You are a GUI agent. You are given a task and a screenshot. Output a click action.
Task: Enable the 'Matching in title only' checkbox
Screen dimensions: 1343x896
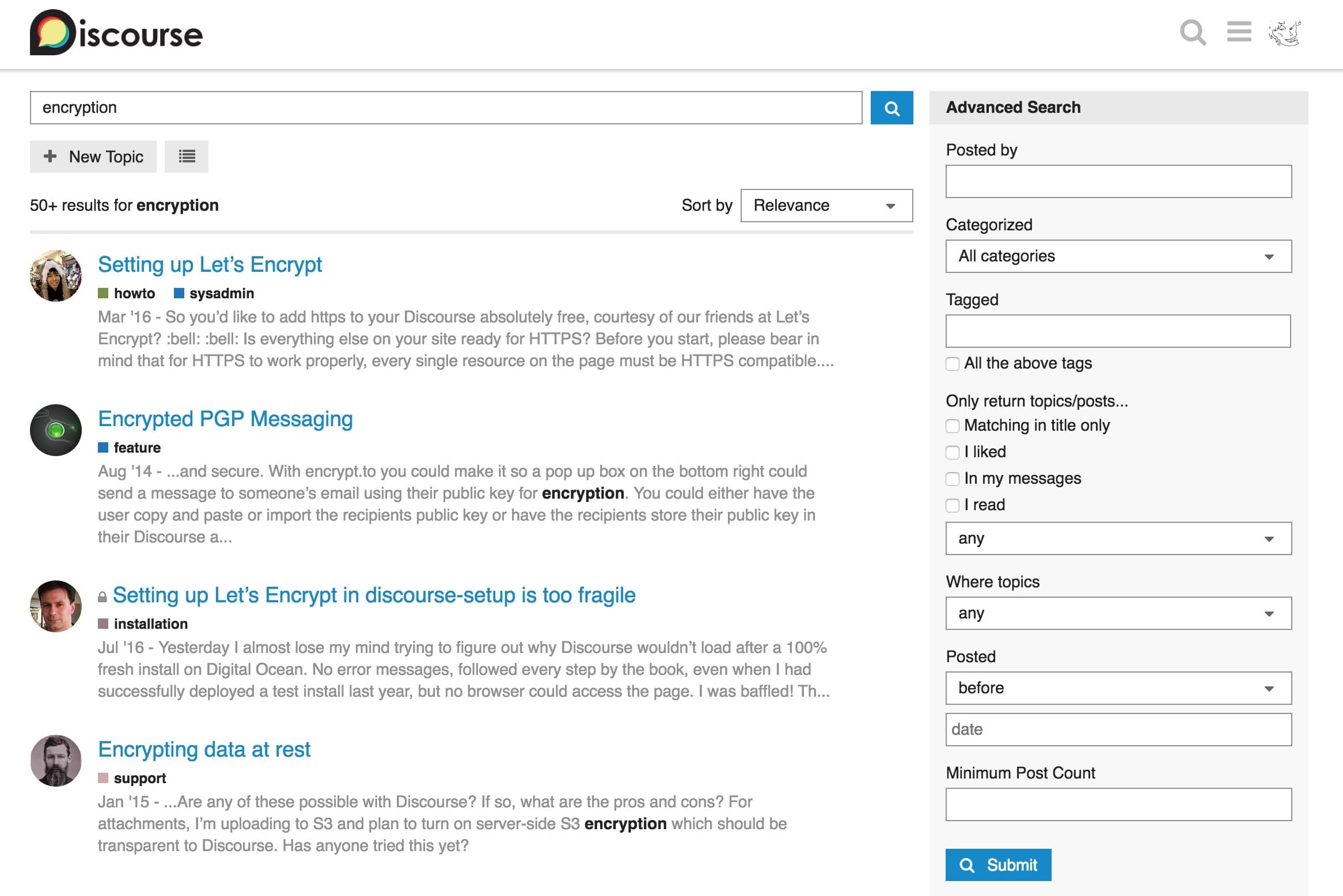pos(953,426)
